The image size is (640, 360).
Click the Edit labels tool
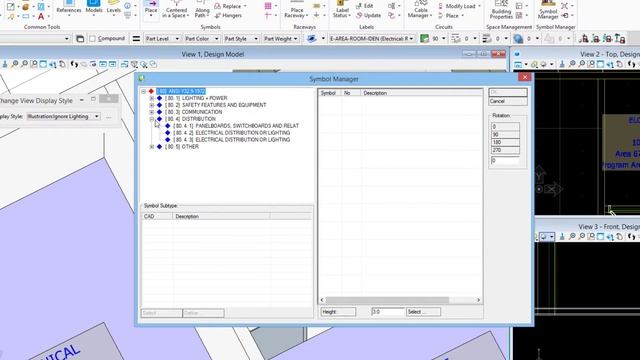tap(364, 6)
